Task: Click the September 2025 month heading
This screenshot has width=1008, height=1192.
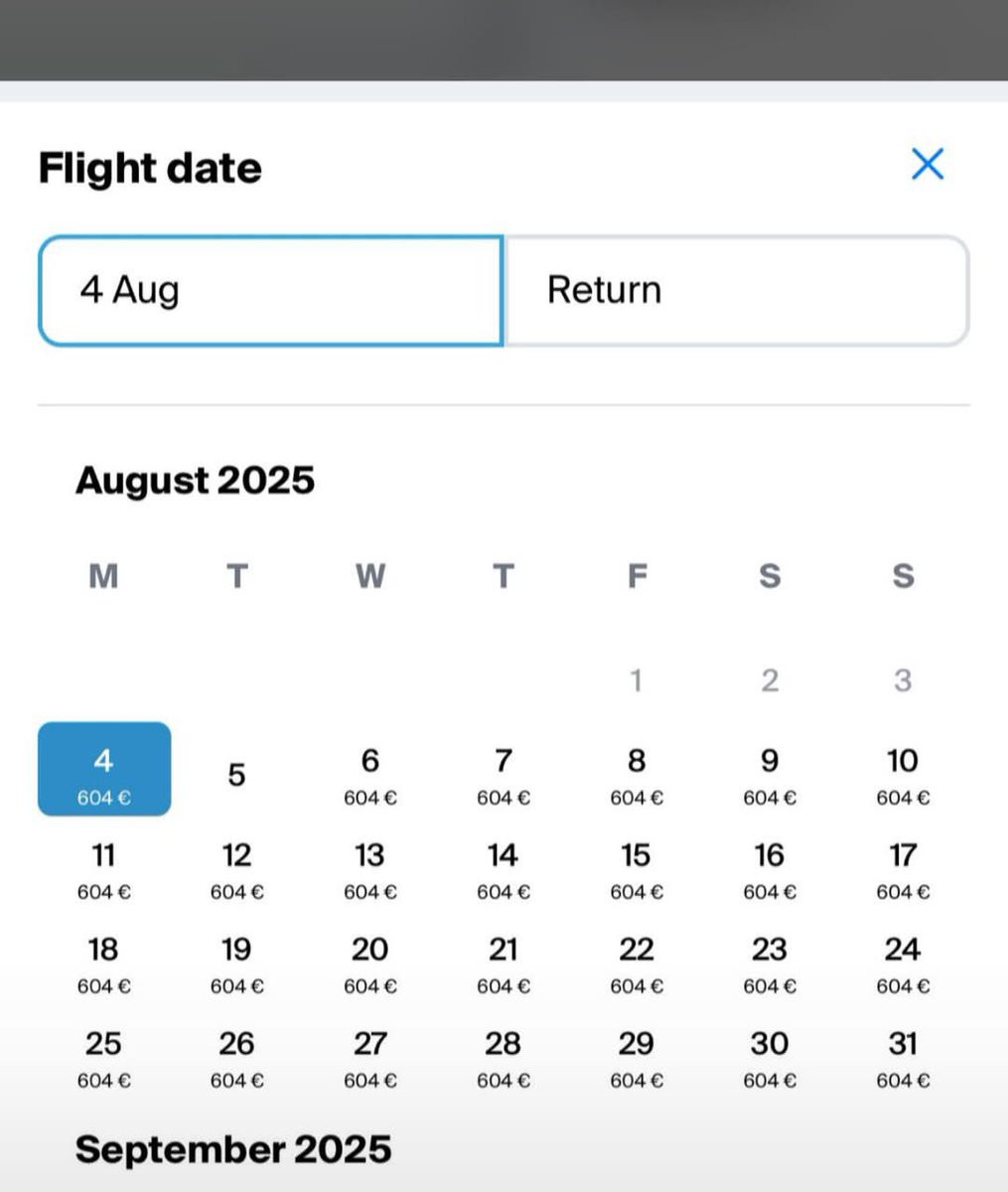Action: tap(233, 1149)
